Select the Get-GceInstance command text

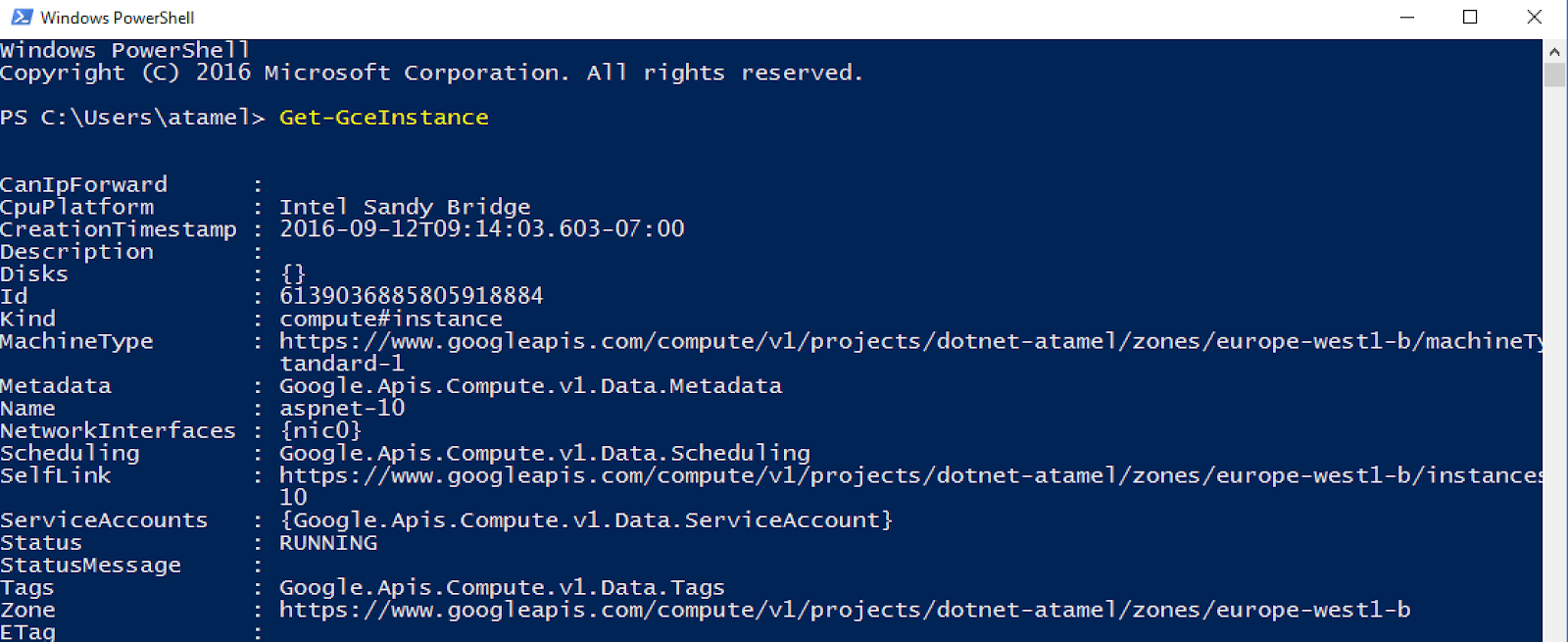click(383, 117)
